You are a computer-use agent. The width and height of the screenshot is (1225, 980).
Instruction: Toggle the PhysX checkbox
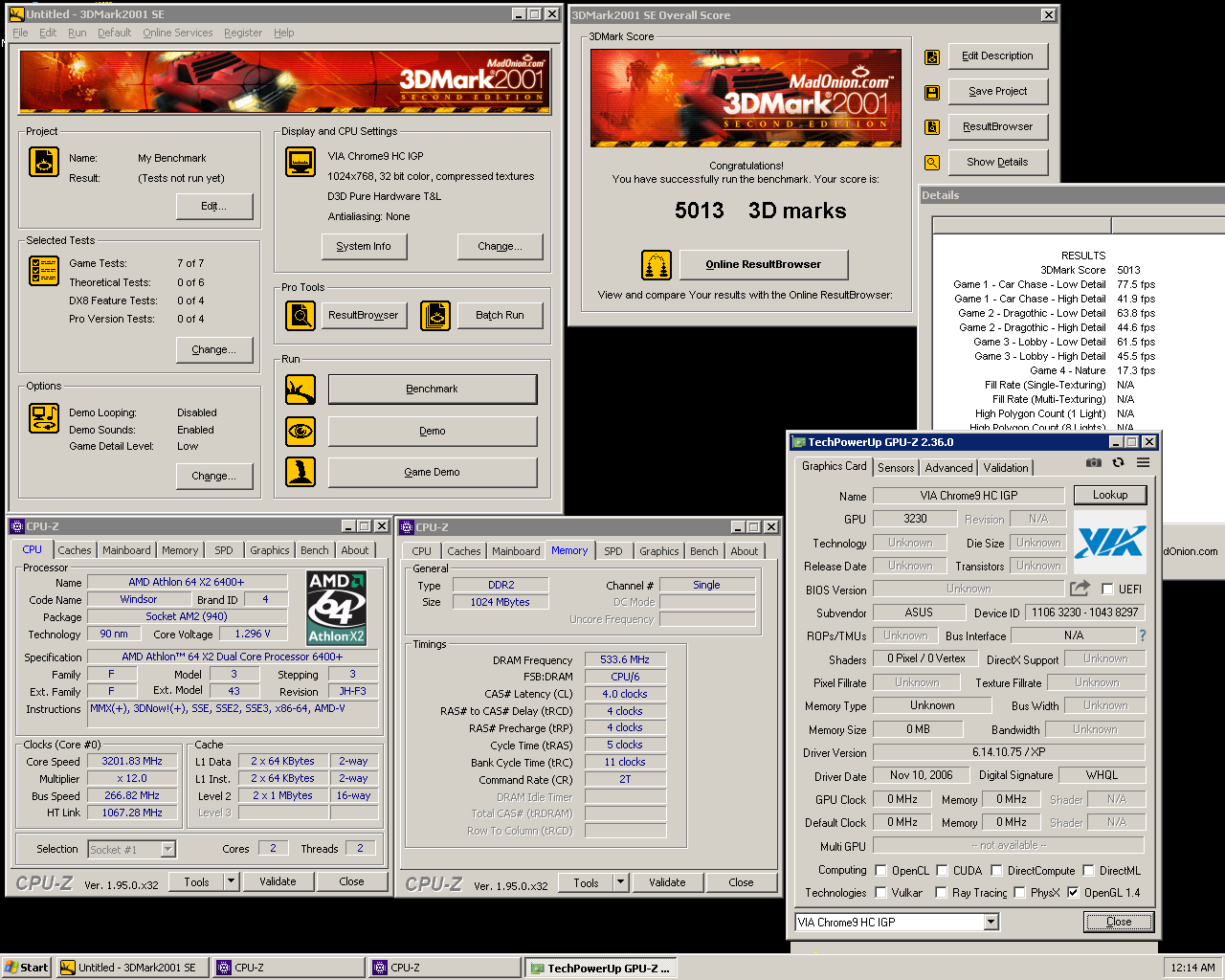pos(1019,892)
